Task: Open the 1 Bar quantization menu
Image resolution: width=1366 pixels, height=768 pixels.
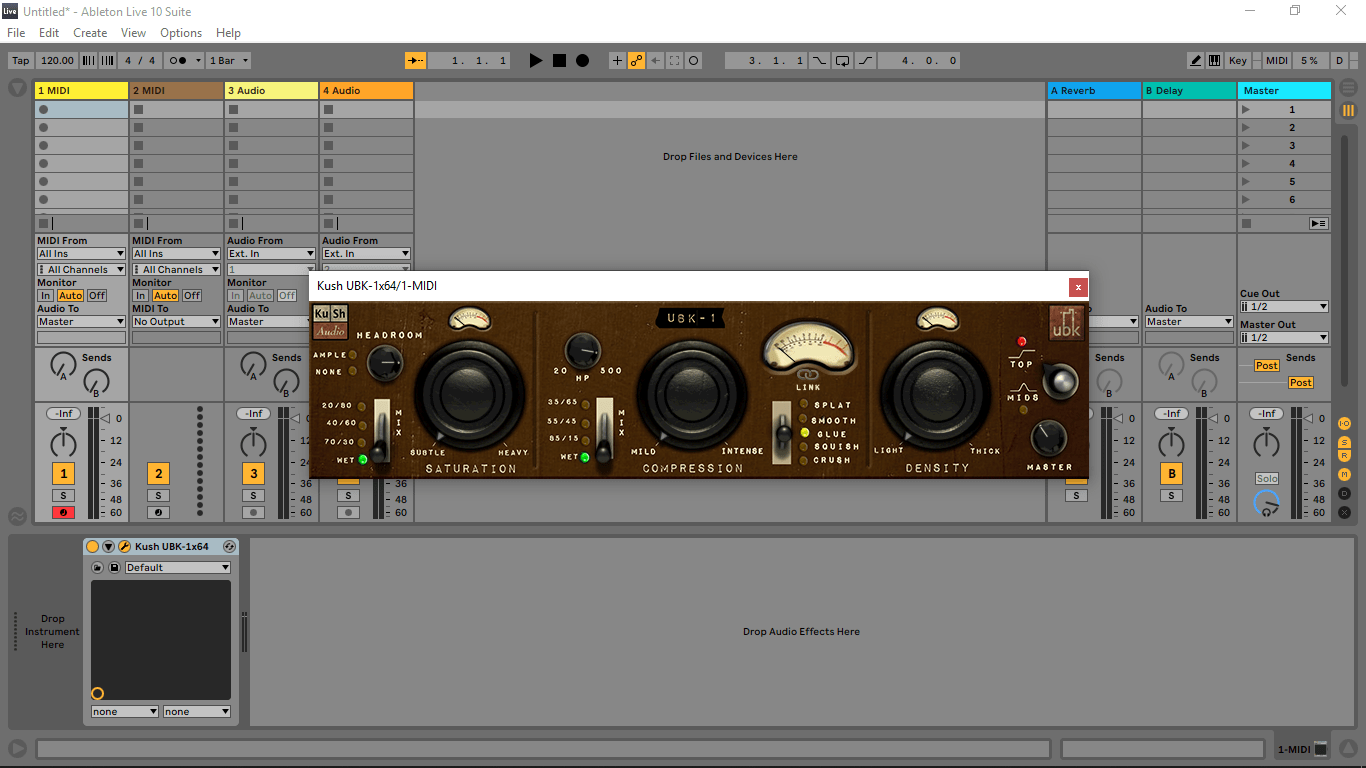Action: [x=229, y=61]
